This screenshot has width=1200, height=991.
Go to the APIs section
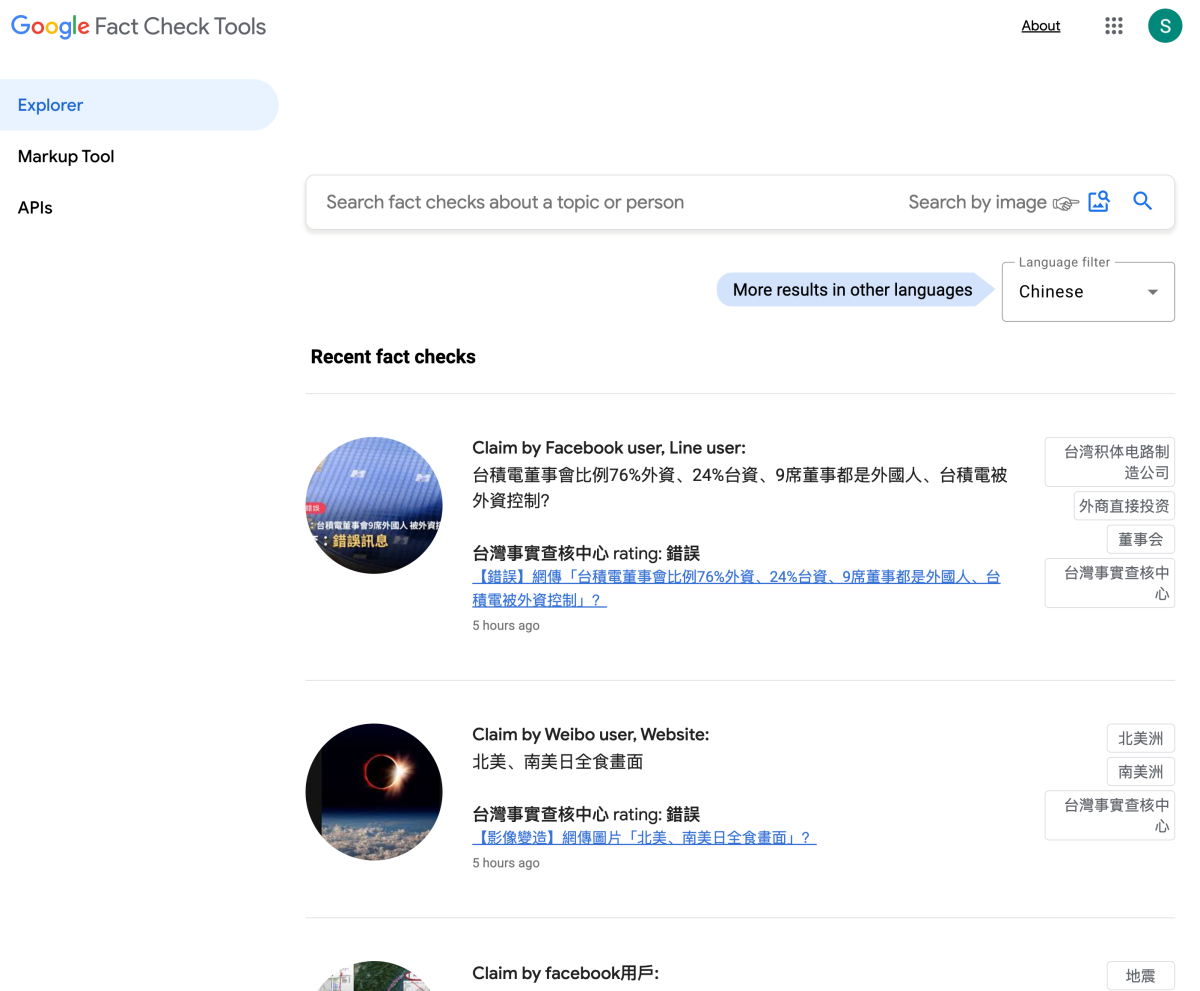(35, 208)
